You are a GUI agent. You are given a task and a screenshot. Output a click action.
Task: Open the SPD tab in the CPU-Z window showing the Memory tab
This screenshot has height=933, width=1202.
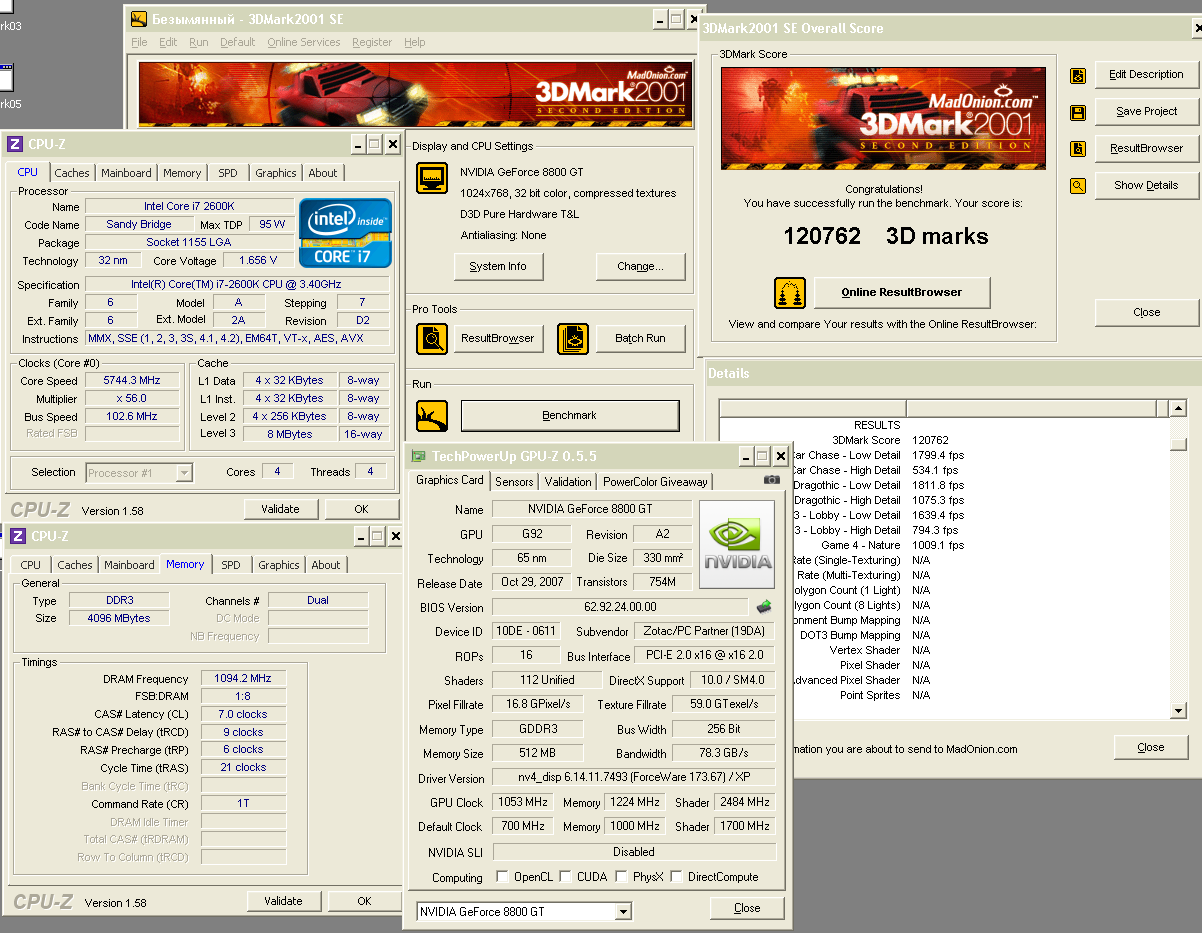(231, 565)
